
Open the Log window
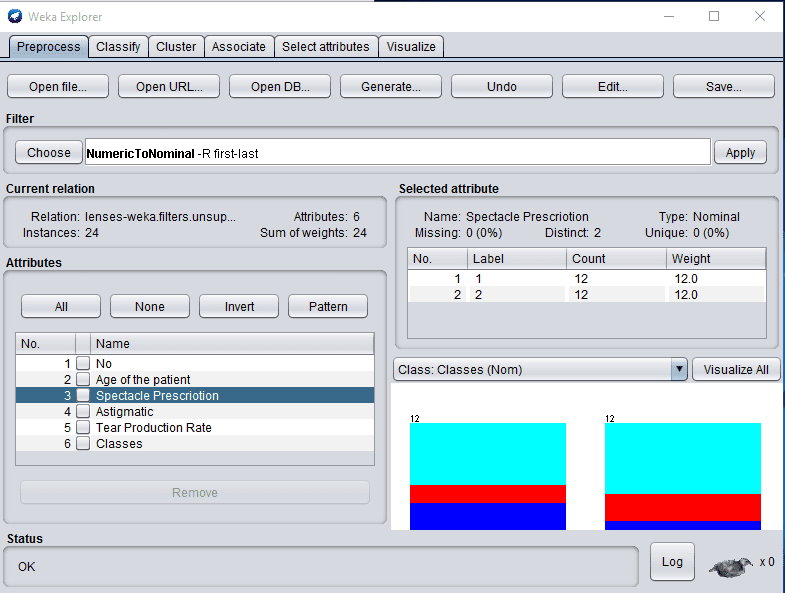pos(672,562)
